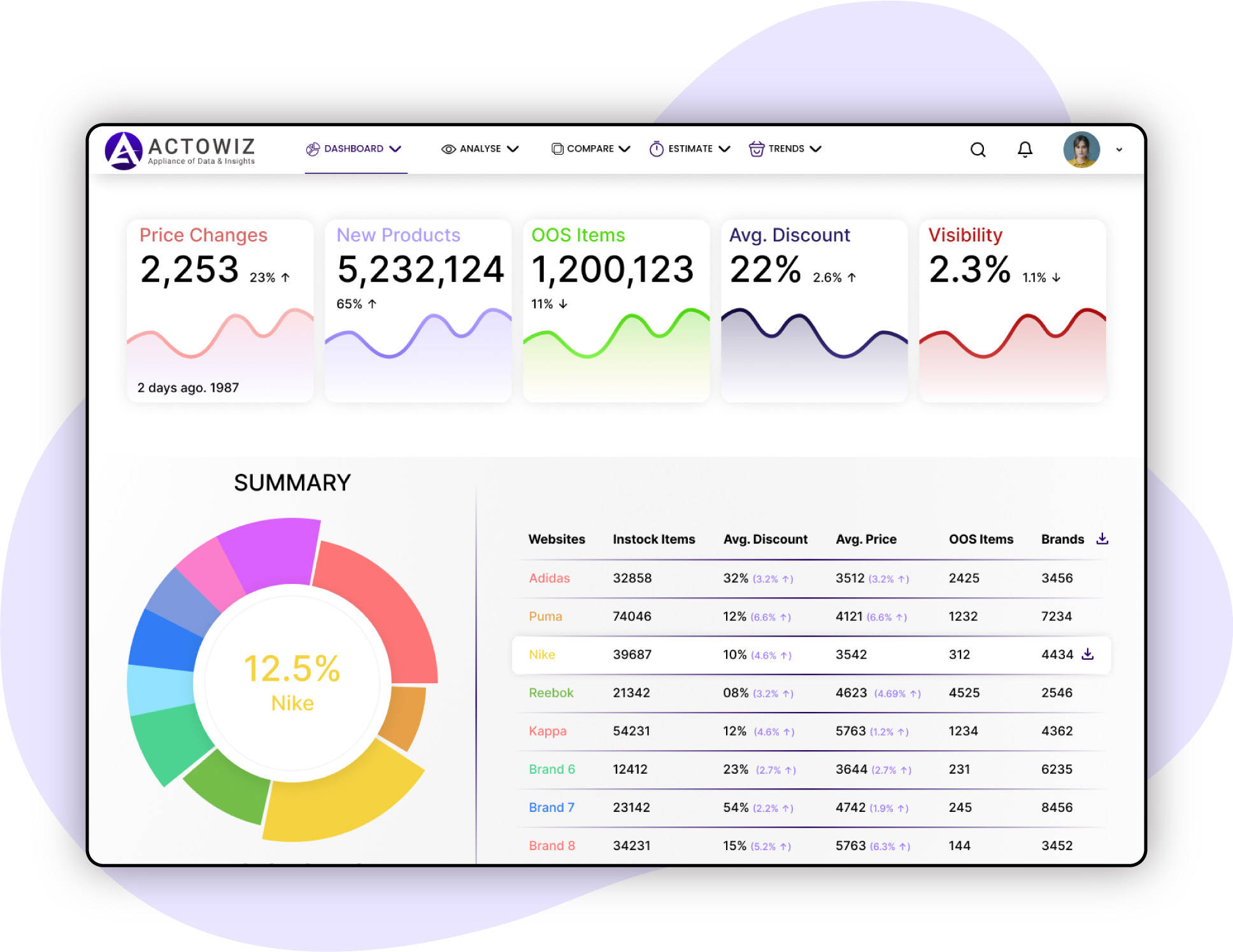Expand the Compare menu chevron
This screenshot has height=952, width=1233.
(625, 149)
